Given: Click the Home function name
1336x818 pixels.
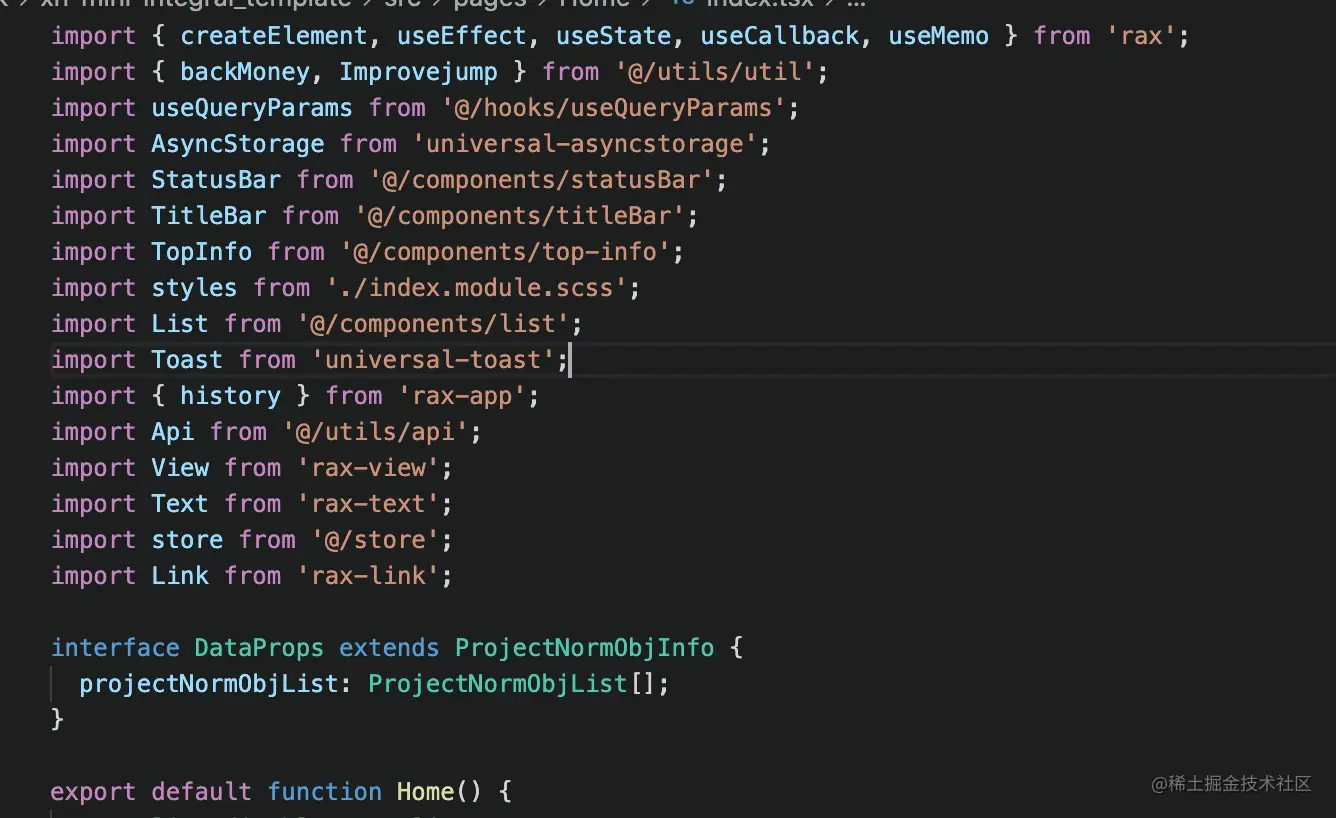Looking at the screenshot, I should click(x=425, y=792).
